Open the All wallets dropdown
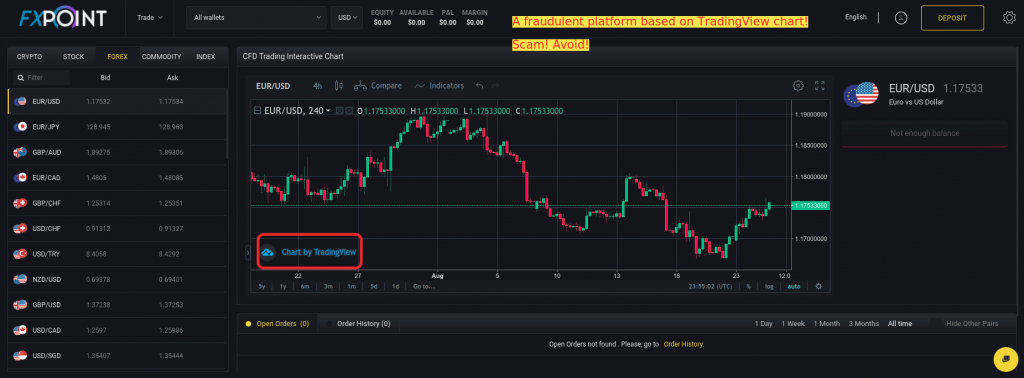Viewport: 1024px width, 378px height. click(x=256, y=18)
